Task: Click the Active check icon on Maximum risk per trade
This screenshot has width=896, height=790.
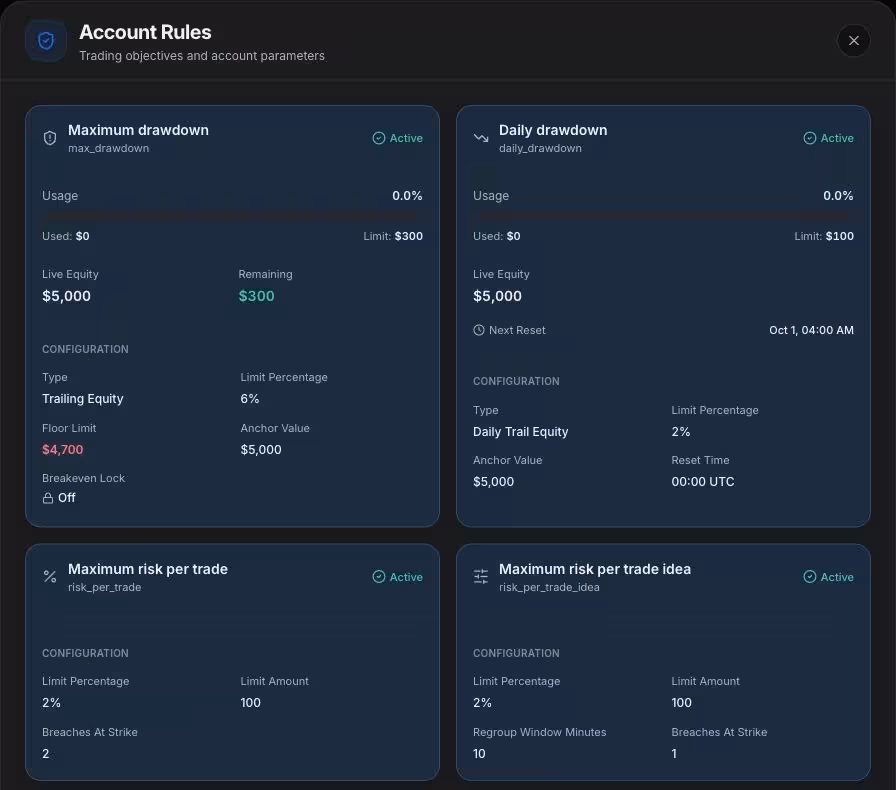Action: [378, 577]
